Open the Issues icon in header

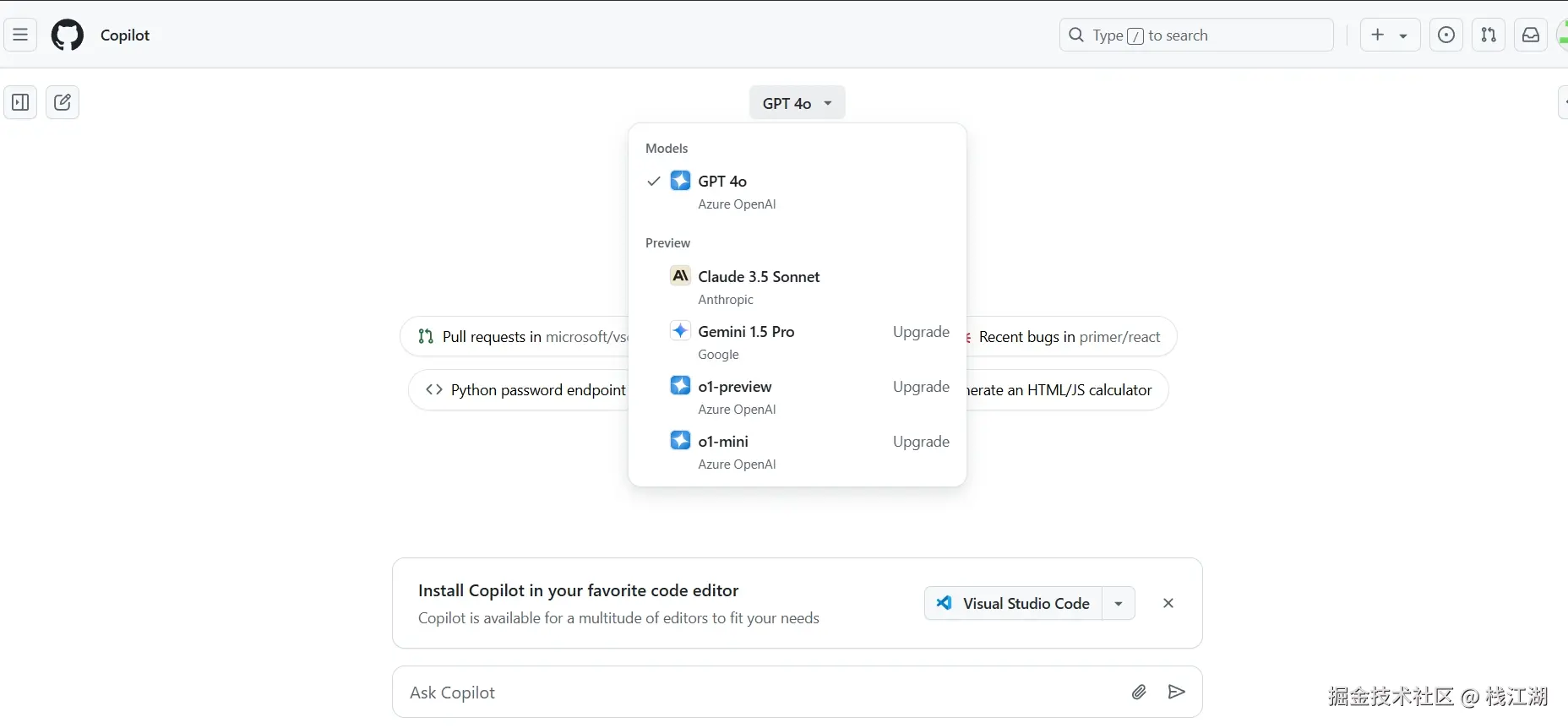pos(1445,35)
